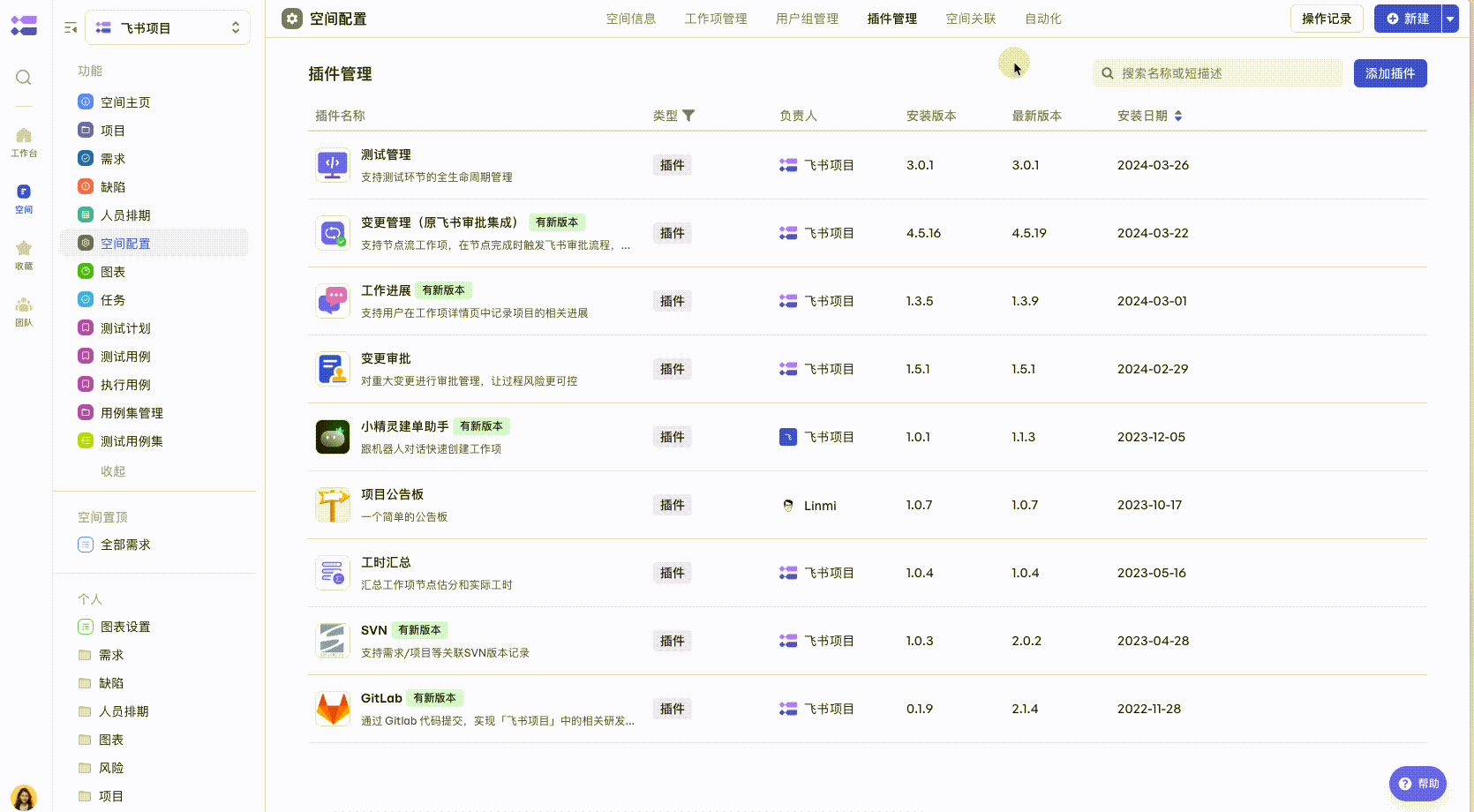
Task: Collapse the sidebar with the menu icon
Action: [x=71, y=28]
